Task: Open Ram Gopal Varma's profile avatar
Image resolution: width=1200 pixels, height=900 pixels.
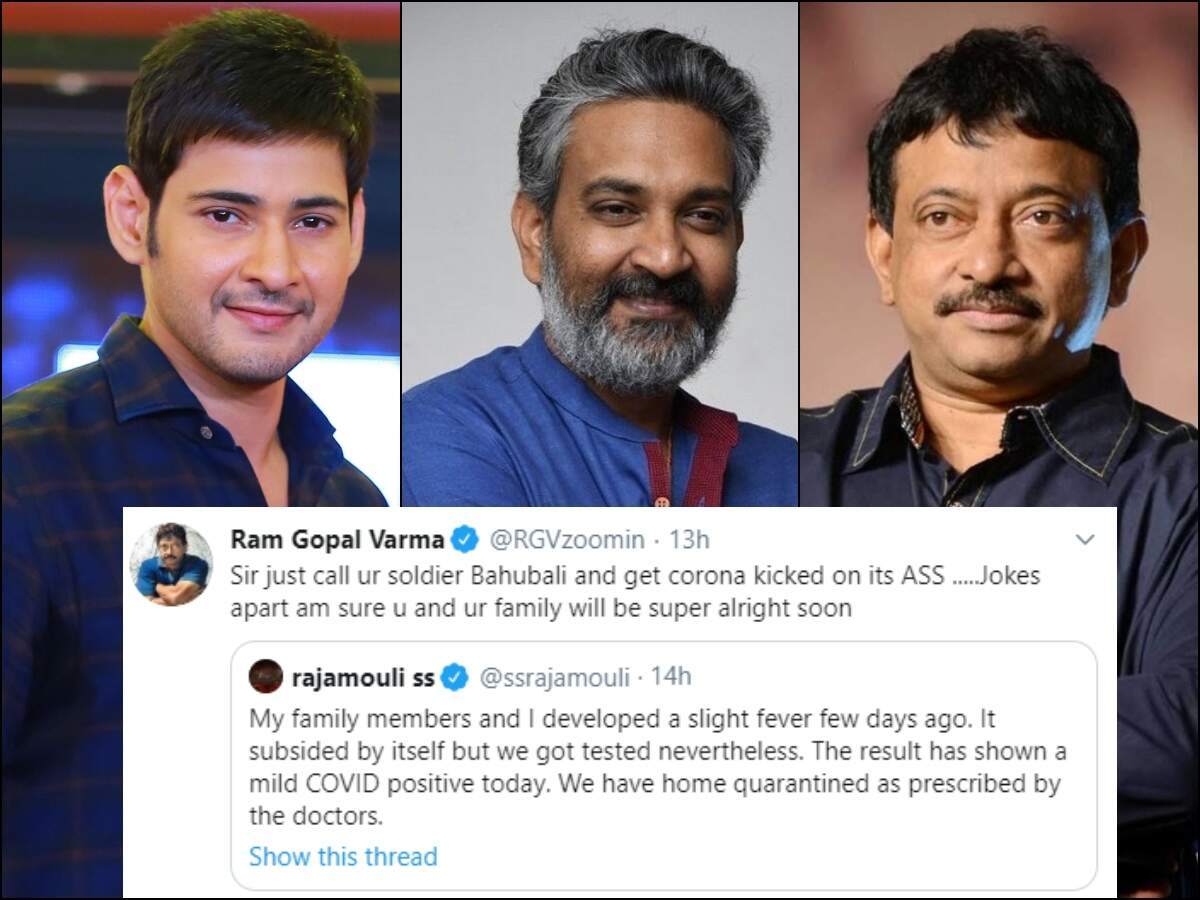Action: pyautogui.click(x=170, y=564)
